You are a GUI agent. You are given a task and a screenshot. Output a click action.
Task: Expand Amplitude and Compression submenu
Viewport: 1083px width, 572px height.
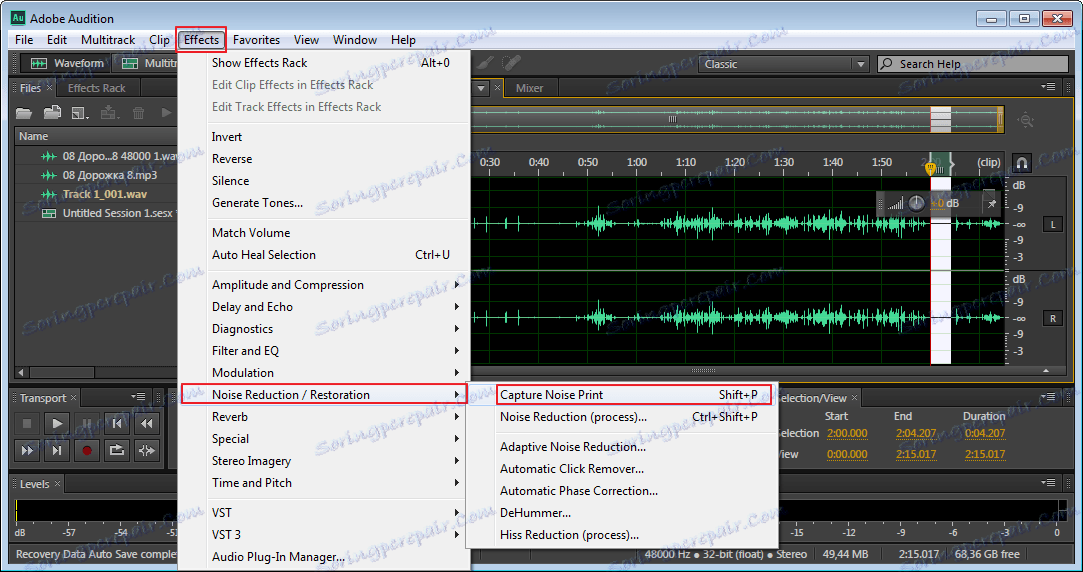325,285
